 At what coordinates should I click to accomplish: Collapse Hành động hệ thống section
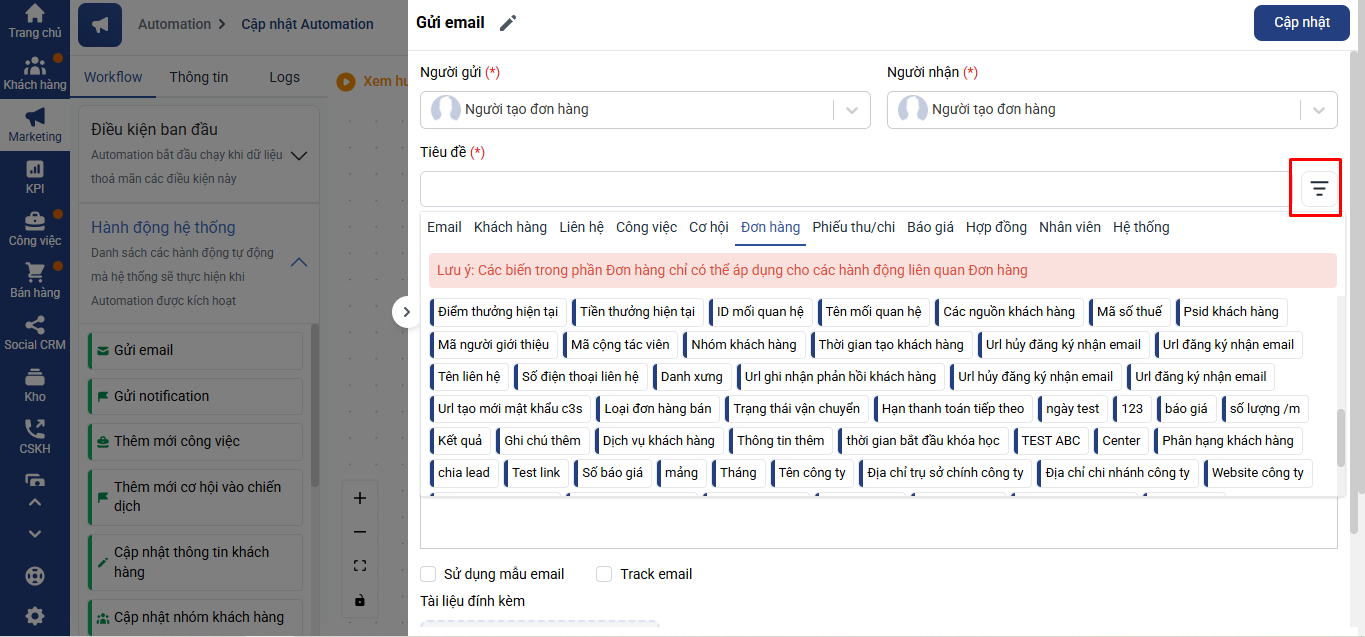[297, 262]
